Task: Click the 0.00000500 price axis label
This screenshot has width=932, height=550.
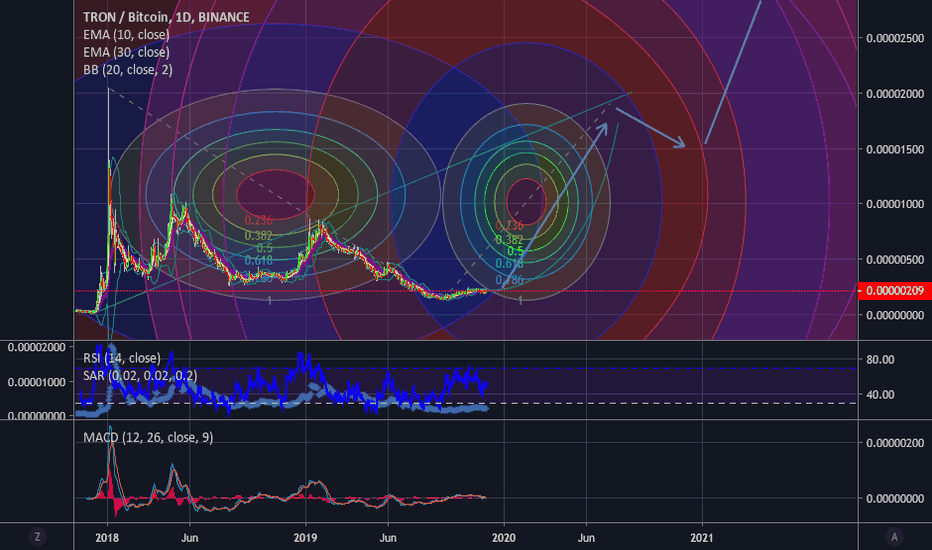Action: [x=895, y=260]
